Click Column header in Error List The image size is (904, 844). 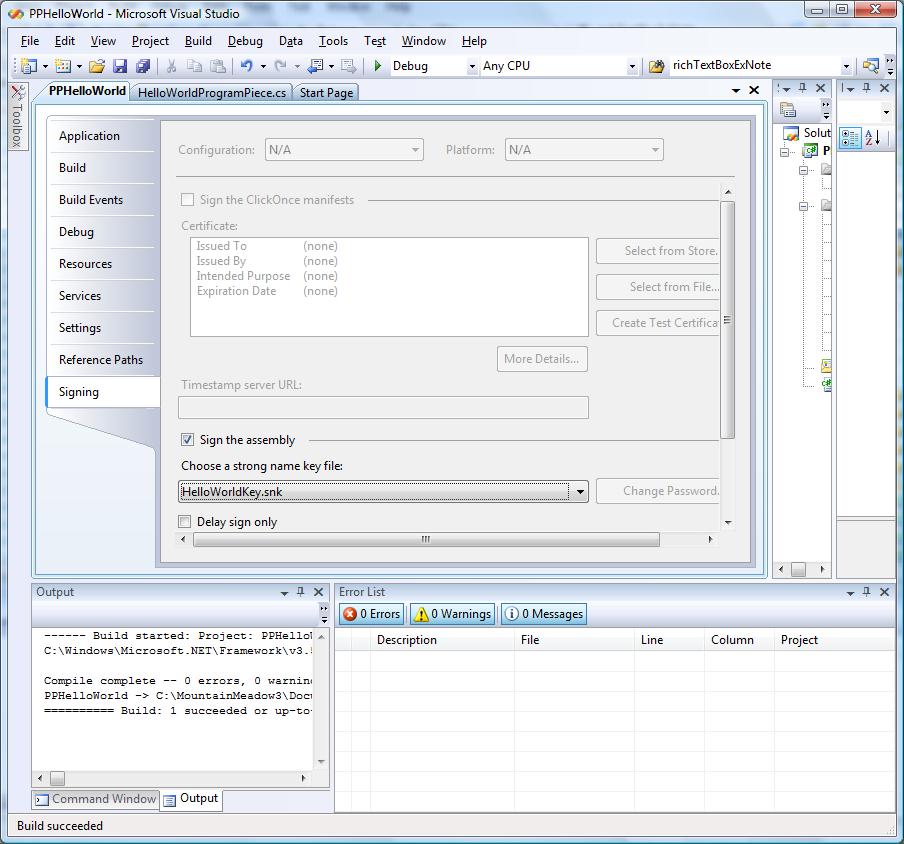tap(739, 640)
